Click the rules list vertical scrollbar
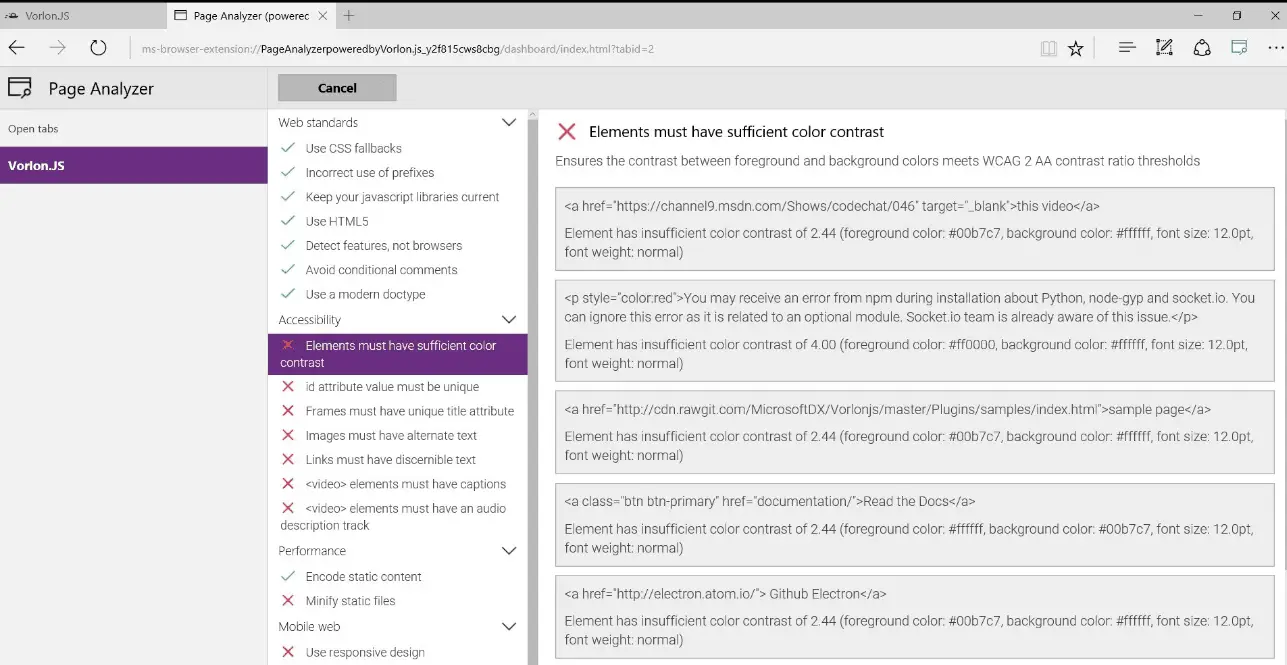The width and height of the screenshot is (1287, 665). click(x=533, y=387)
